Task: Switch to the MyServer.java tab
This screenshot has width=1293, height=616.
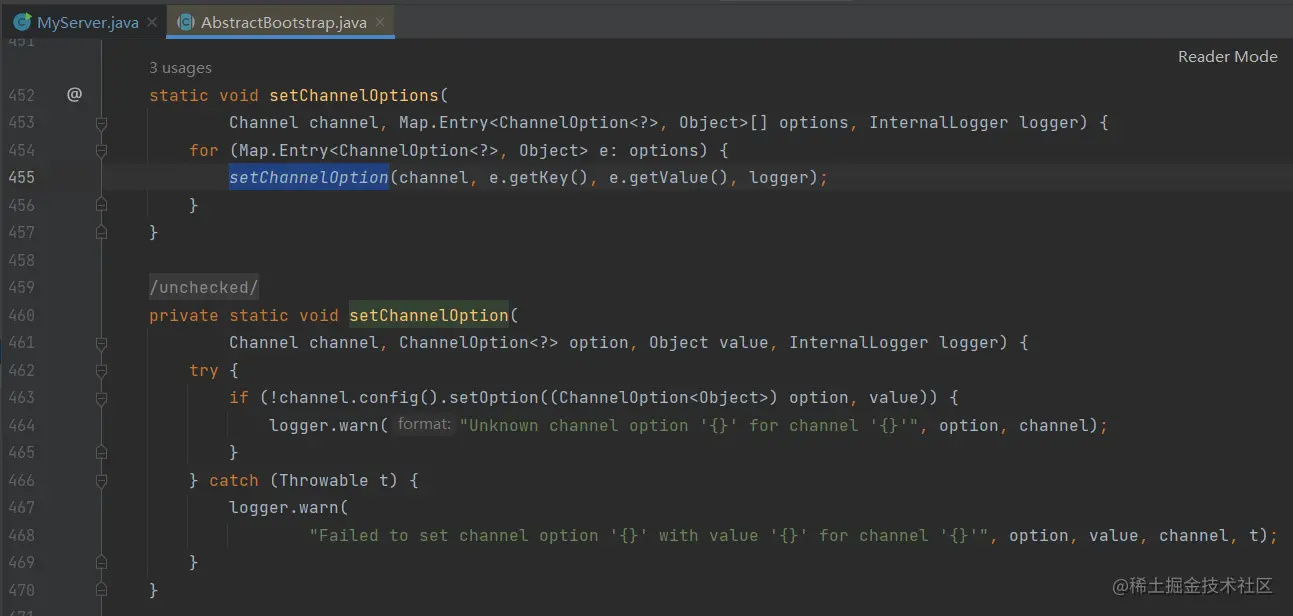Action: [87, 22]
